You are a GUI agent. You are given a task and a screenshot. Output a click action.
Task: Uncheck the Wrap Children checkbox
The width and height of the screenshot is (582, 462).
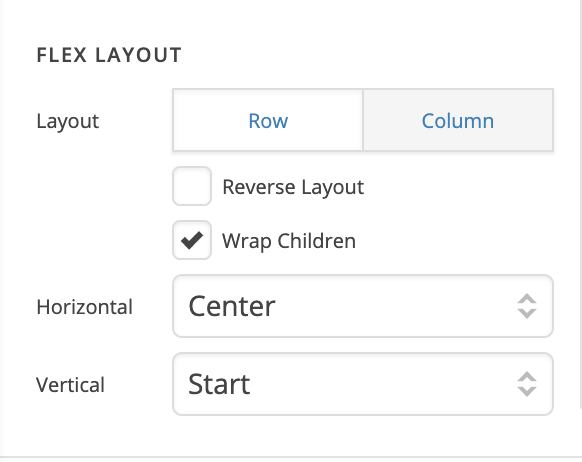[192, 240]
